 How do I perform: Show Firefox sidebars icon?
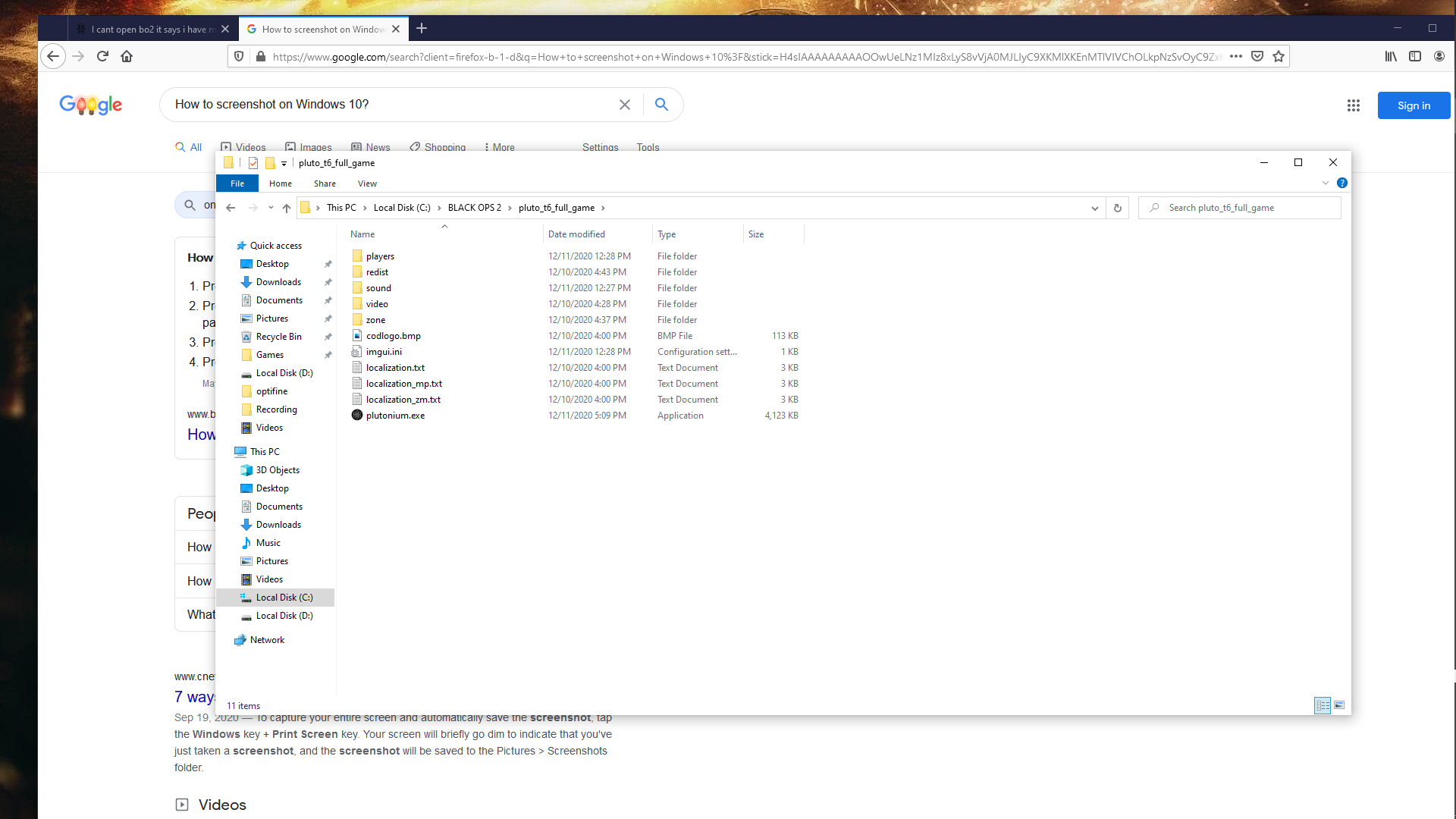(1415, 56)
